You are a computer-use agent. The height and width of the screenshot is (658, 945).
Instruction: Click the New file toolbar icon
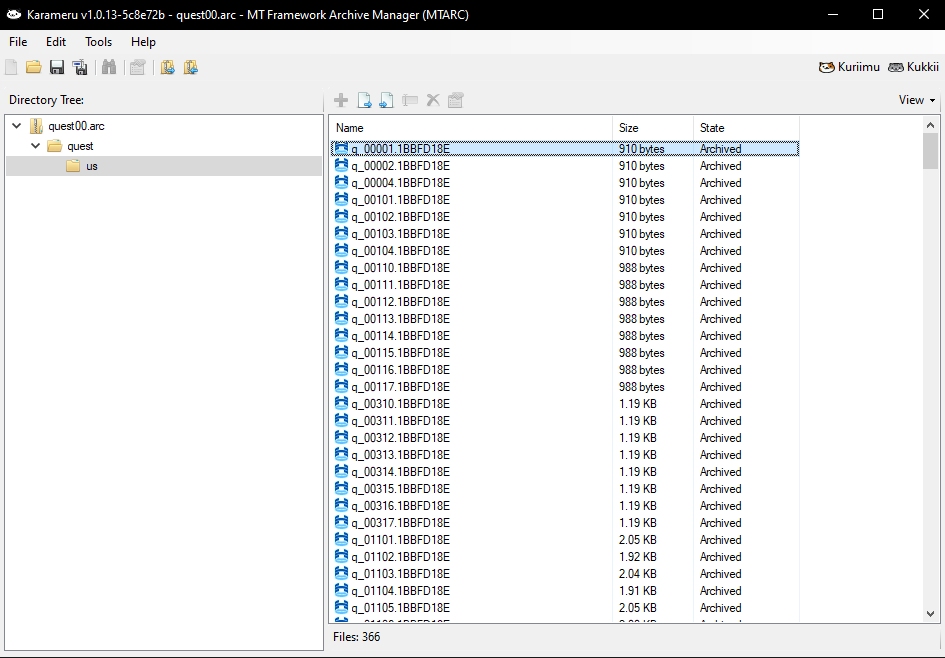click(11, 67)
